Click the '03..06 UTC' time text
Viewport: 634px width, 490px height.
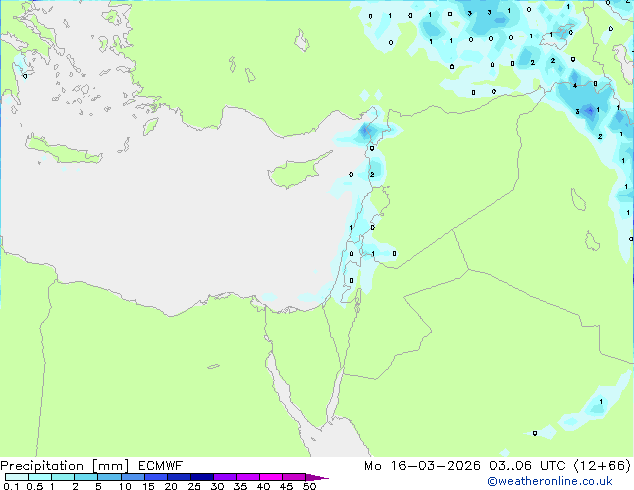tap(527, 466)
